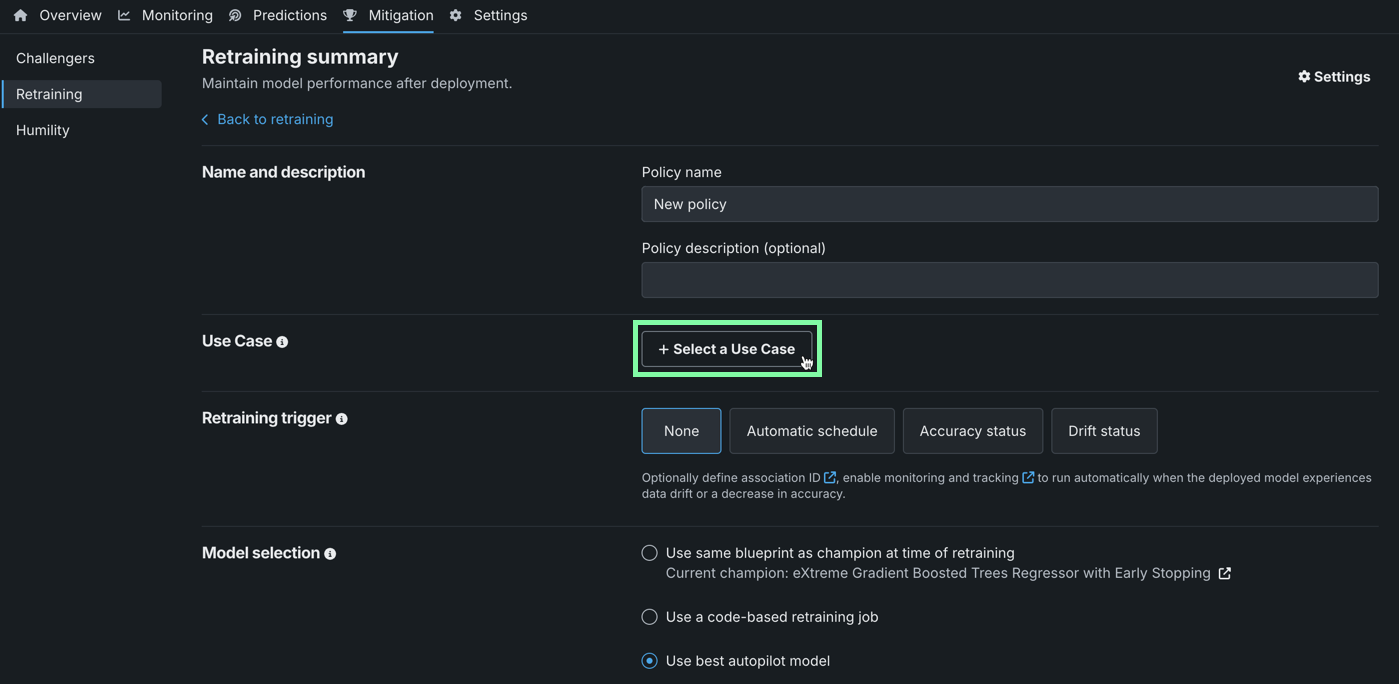Open the Predictions tab
1399x684 pixels.
[x=279, y=16]
